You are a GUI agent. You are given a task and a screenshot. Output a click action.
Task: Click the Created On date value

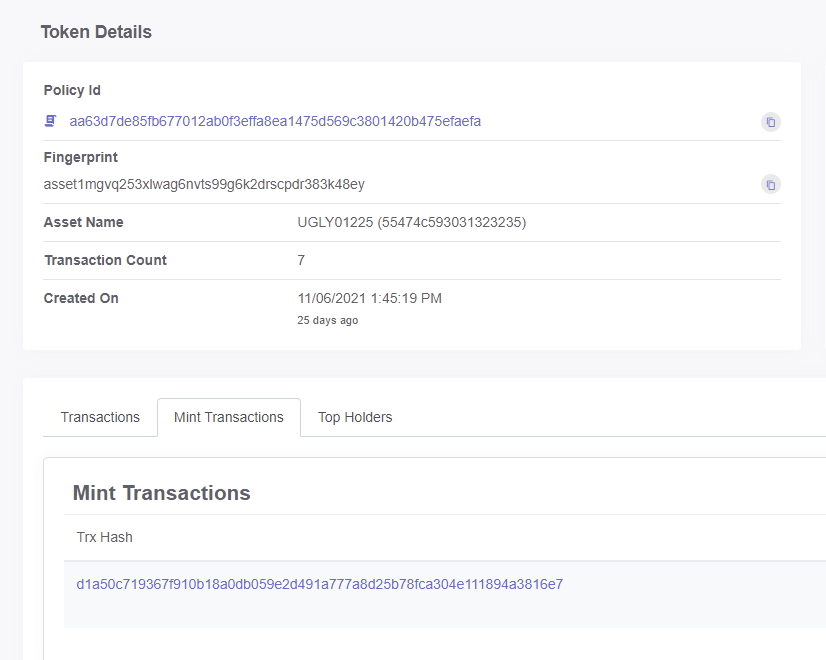click(x=371, y=298)
